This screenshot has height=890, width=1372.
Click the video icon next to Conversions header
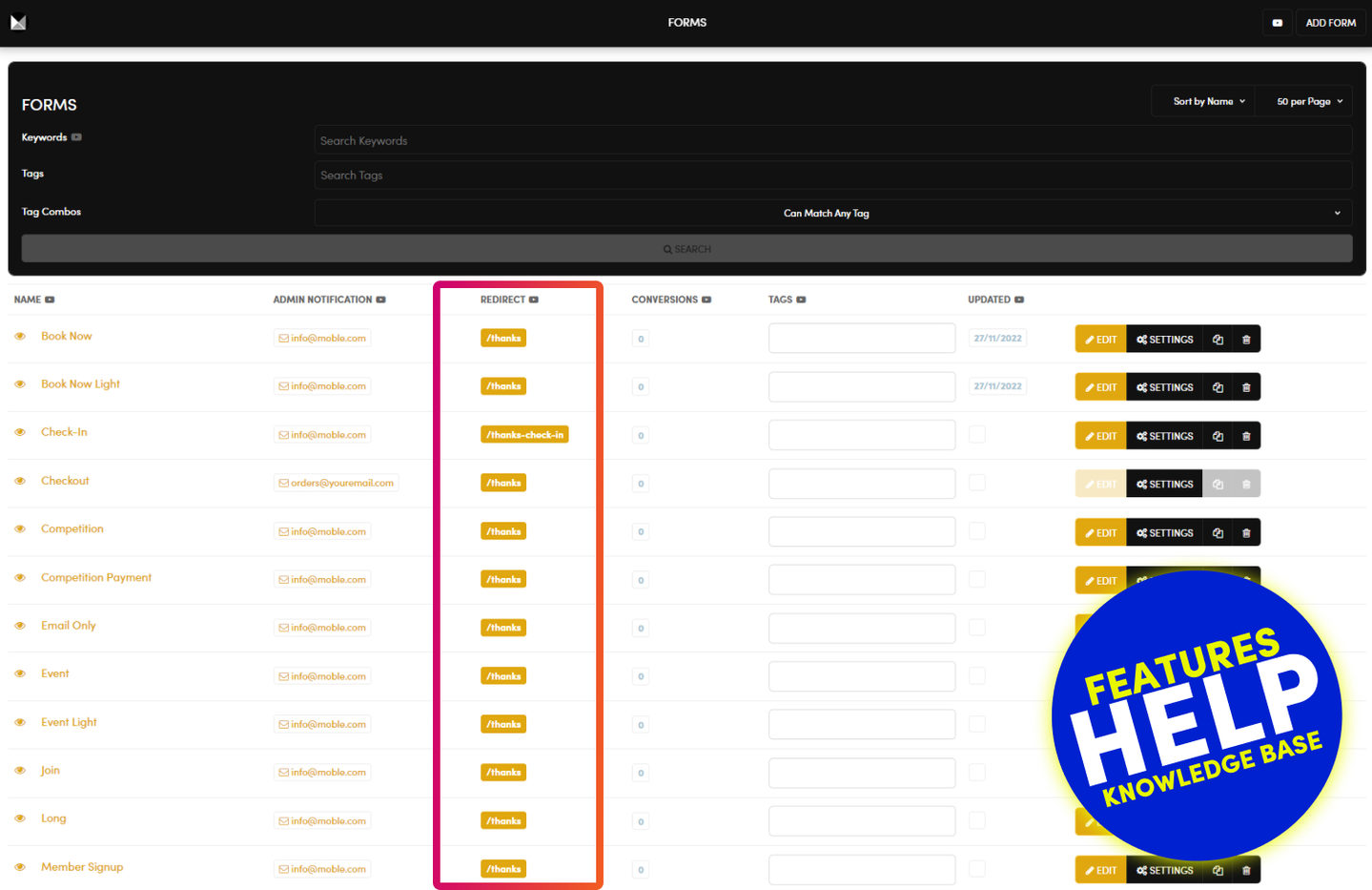click(706, 300)
